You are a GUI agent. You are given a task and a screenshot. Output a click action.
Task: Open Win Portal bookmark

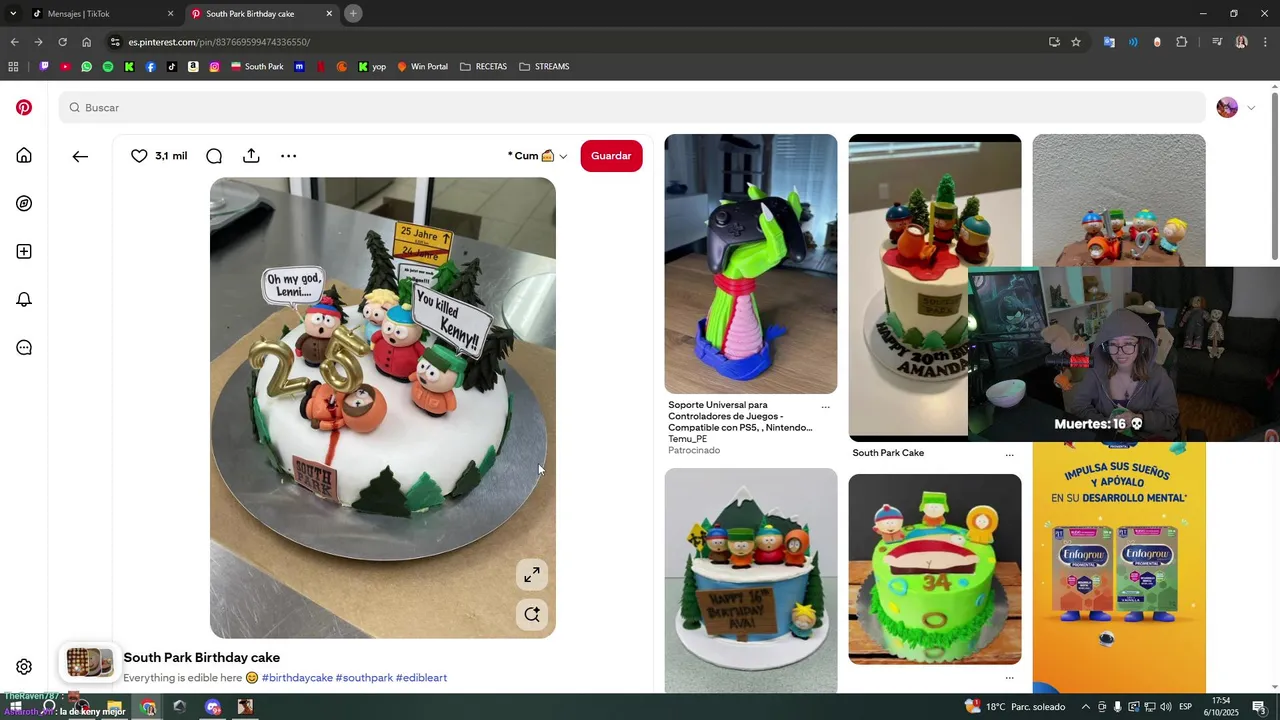pyautogui.click(x=423, y=67)
